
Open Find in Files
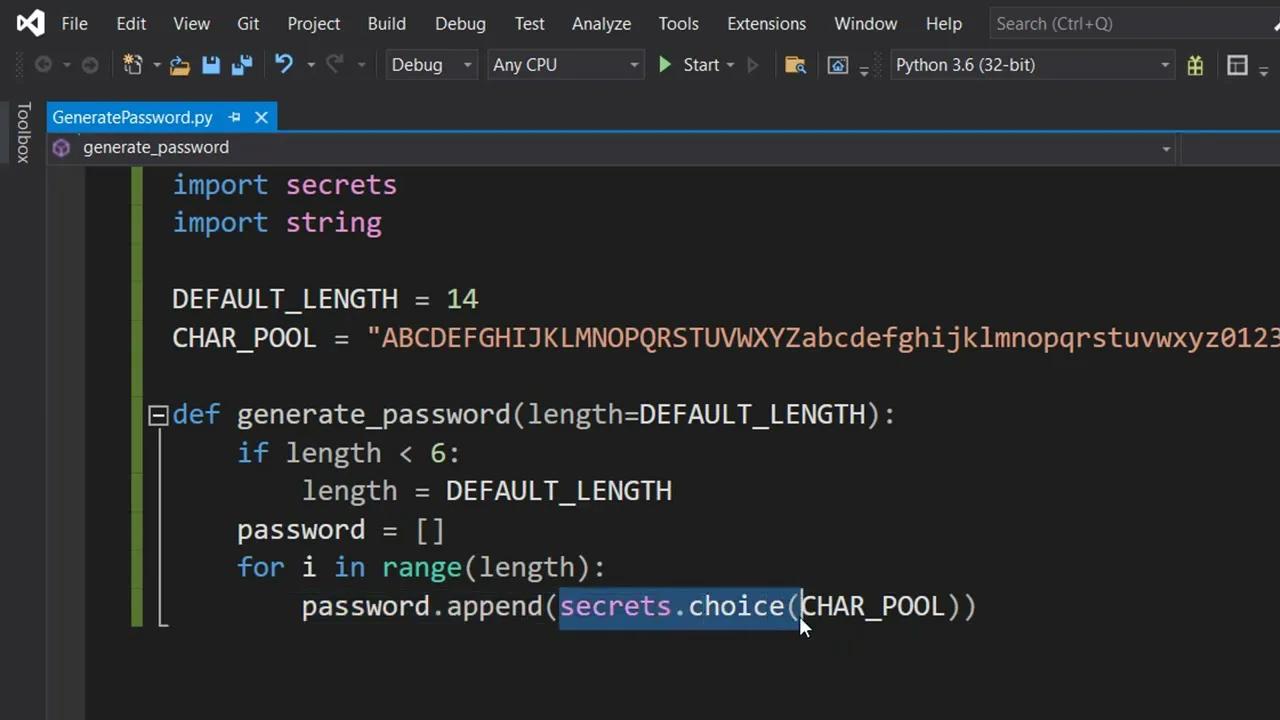click(796, 65)
